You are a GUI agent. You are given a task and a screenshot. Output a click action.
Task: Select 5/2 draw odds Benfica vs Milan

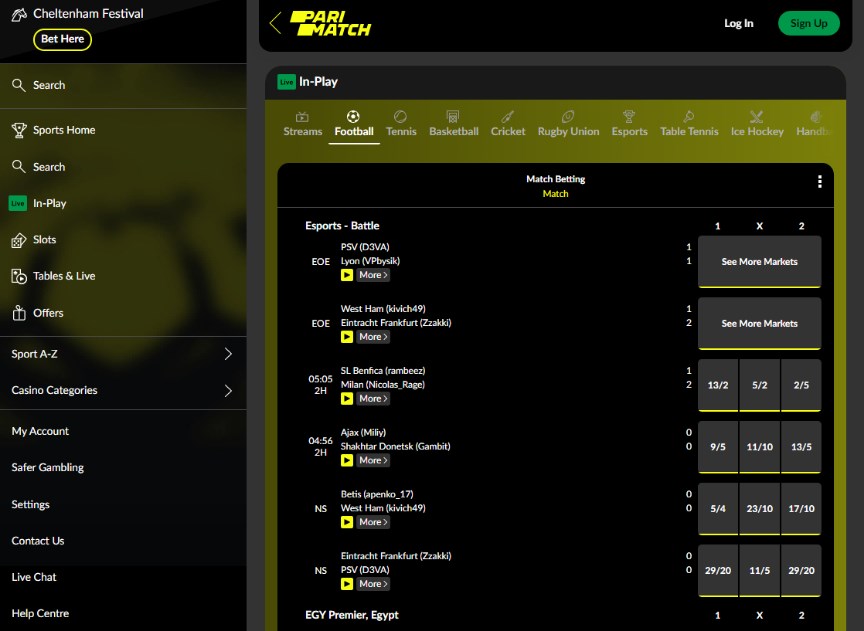(x=759, y=385)
